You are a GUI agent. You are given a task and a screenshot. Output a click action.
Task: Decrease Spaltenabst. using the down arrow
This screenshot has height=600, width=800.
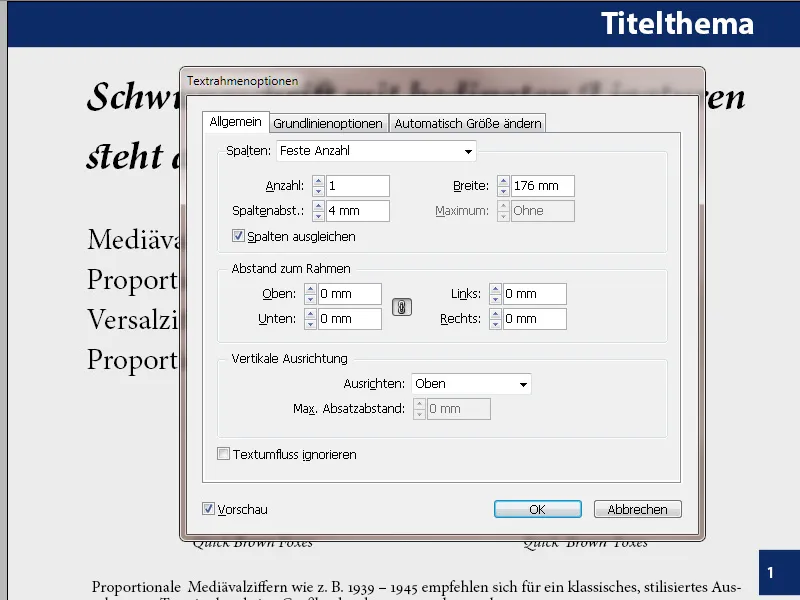318,215
